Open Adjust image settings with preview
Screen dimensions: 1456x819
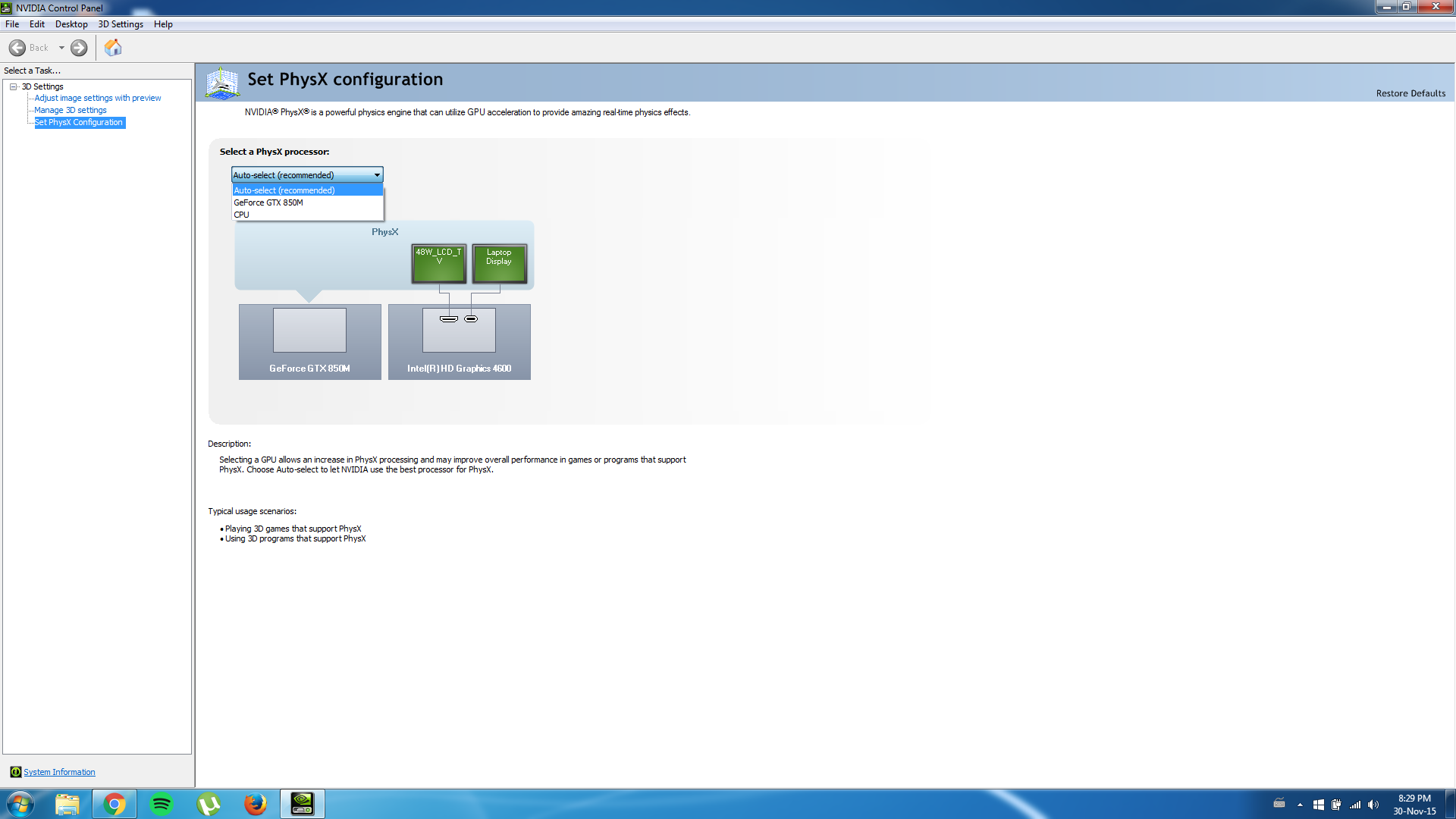coord(98,98)
